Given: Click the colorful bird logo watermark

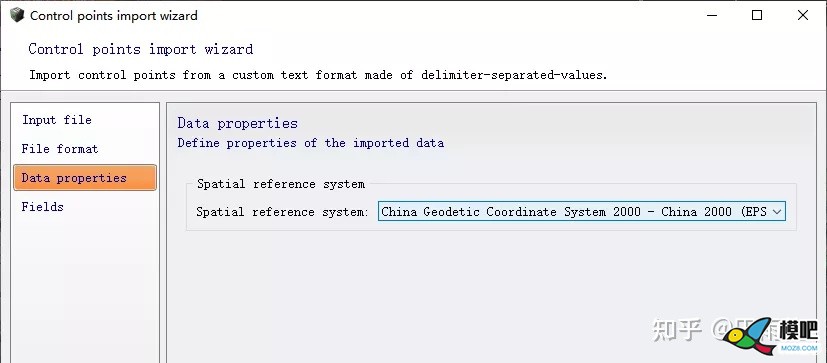Looking at the screenshot, I should pos(749,336).
